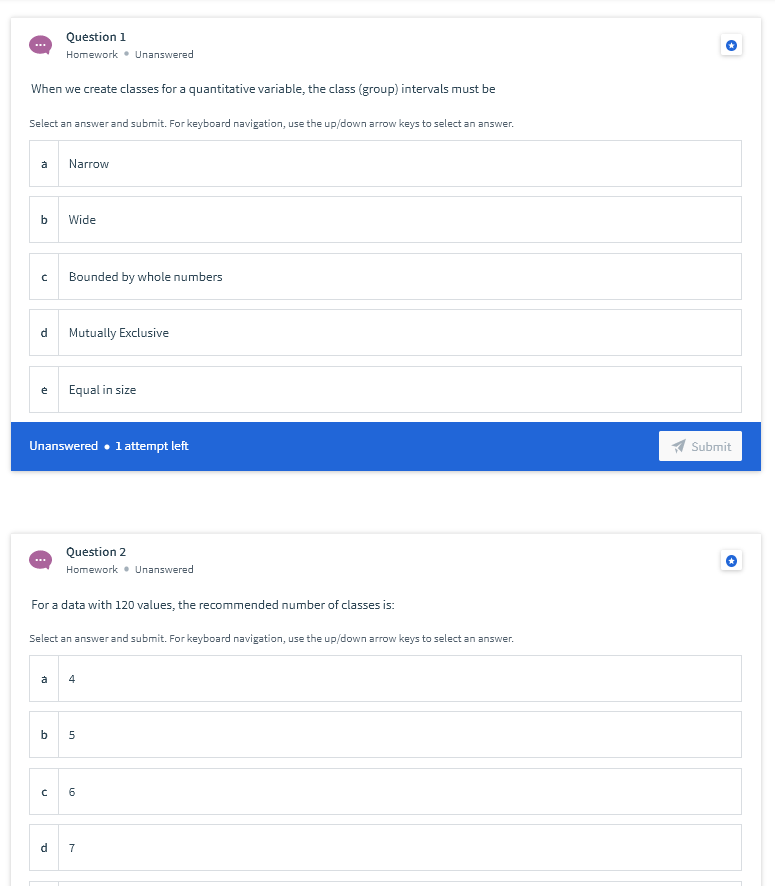Click the blue star icon on Question 2
Image resolution: width=775 pixels, height=886 pixels.
[731, 560]
